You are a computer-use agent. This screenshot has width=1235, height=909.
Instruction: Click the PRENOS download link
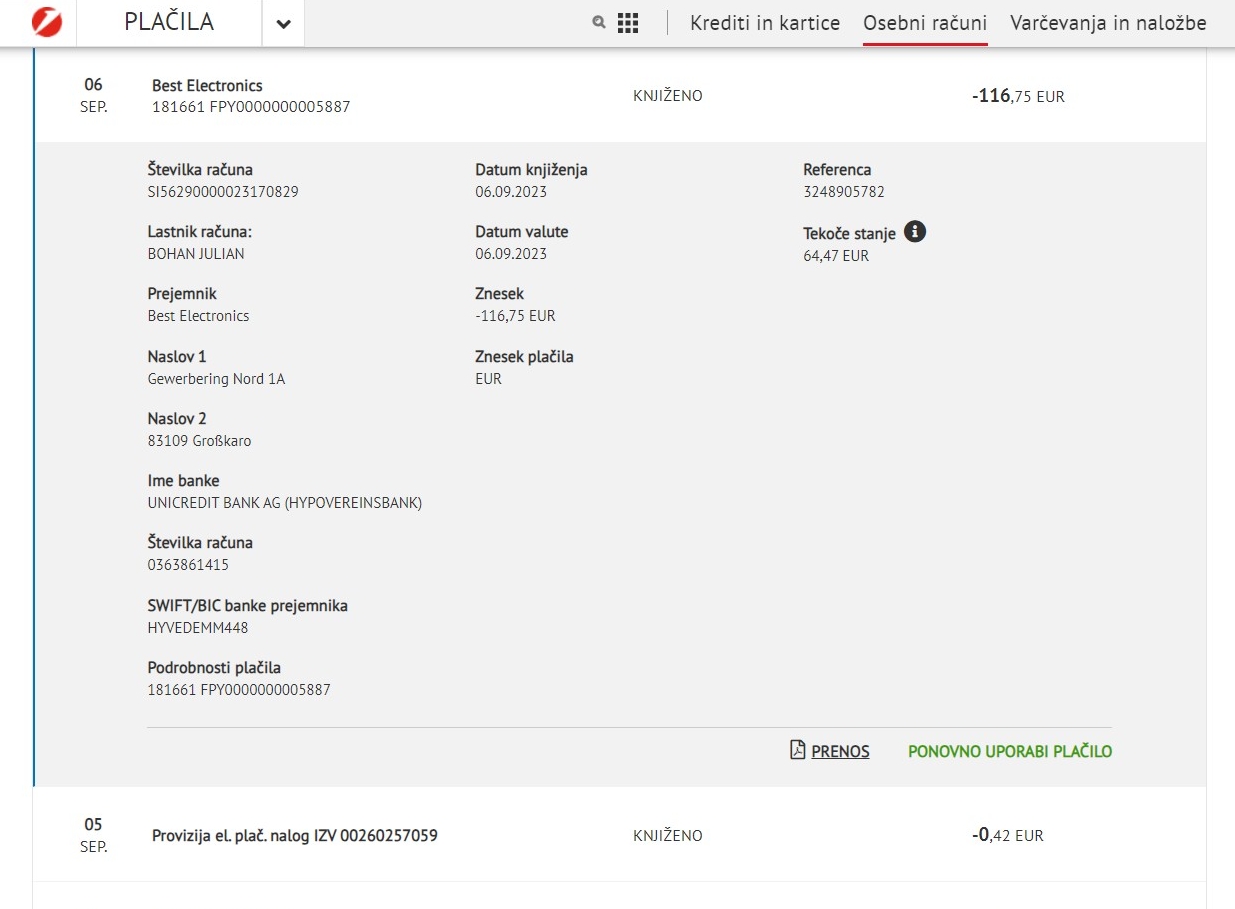tap(840, 751)
